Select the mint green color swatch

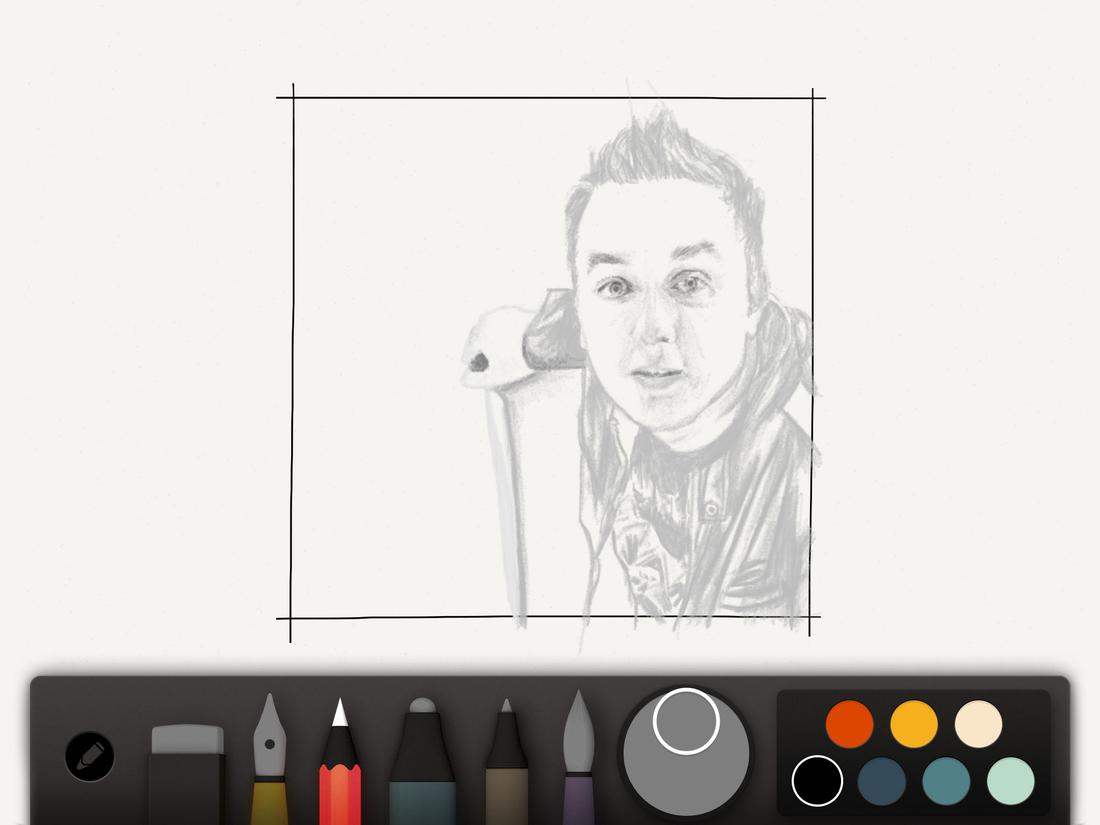coord(1010,782)
